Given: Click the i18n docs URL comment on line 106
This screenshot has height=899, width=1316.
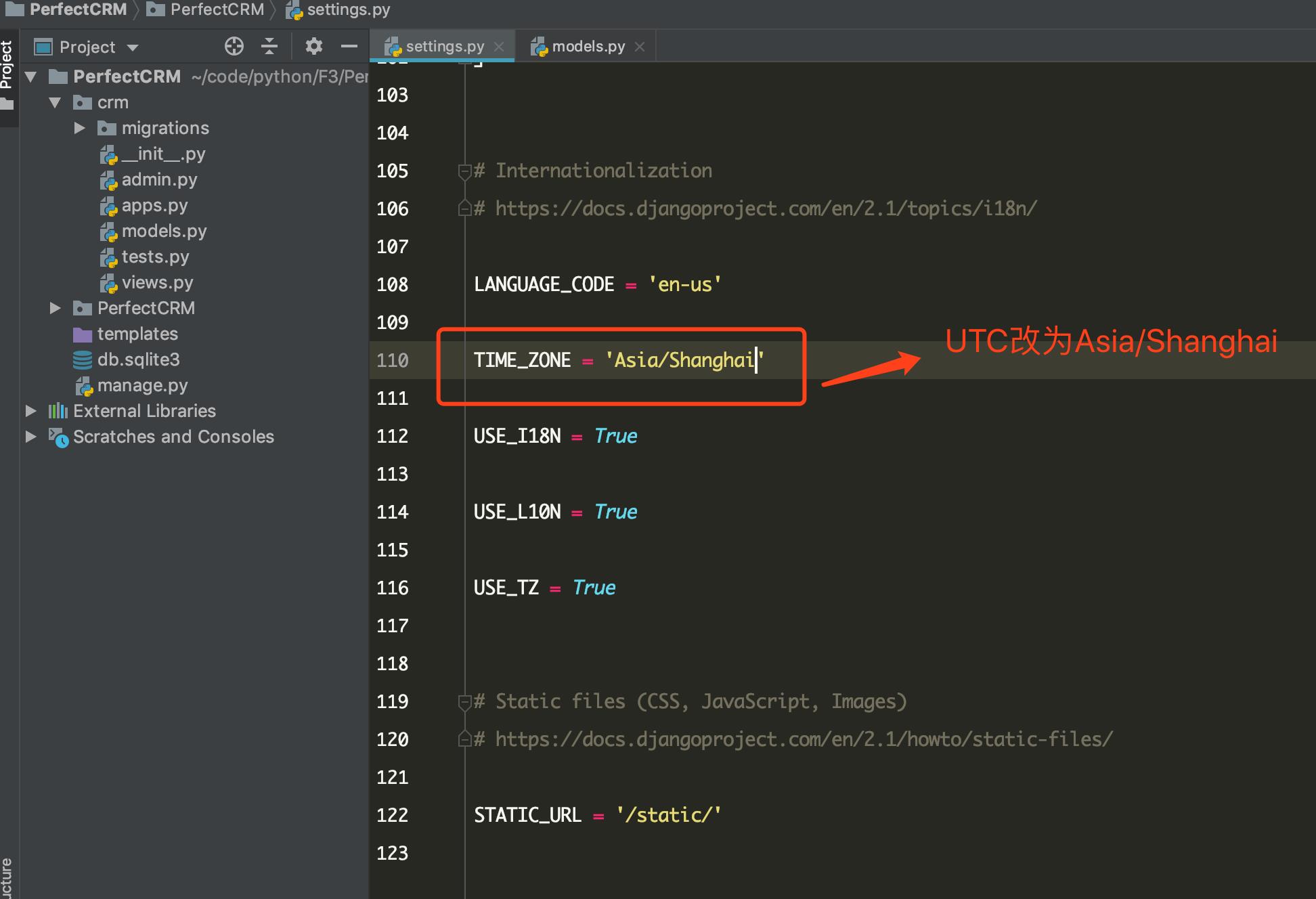Looking at the screenshot, I should pyautogui.click(x=755, y=209).
